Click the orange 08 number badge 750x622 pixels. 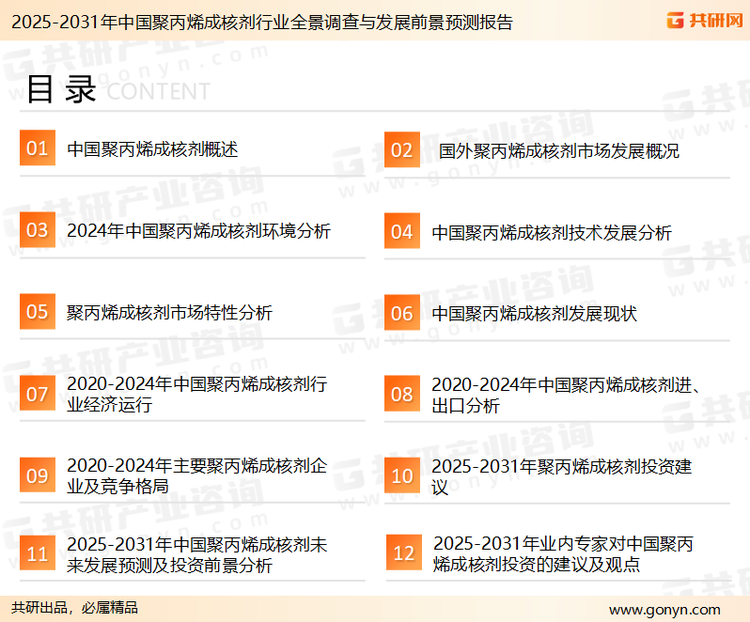coord(402,394)
